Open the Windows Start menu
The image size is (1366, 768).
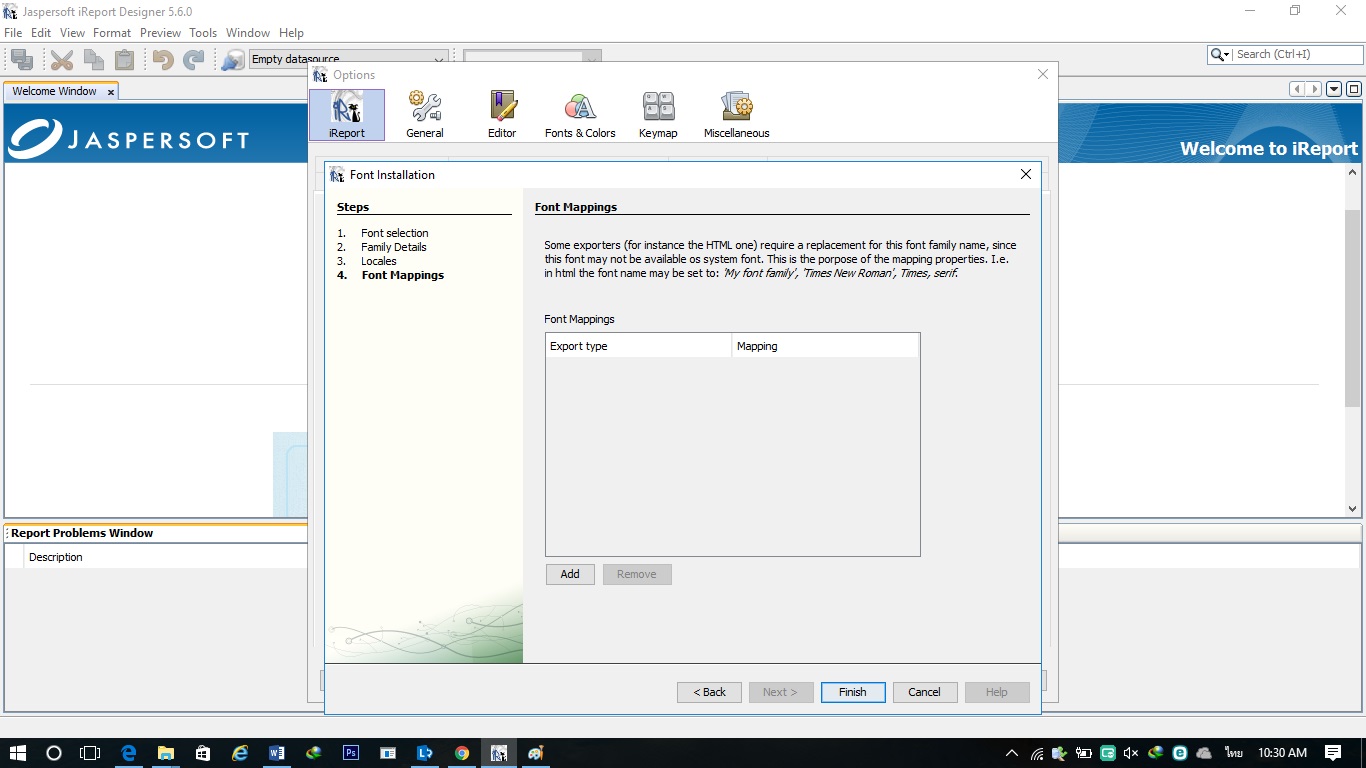click(17, 753)
